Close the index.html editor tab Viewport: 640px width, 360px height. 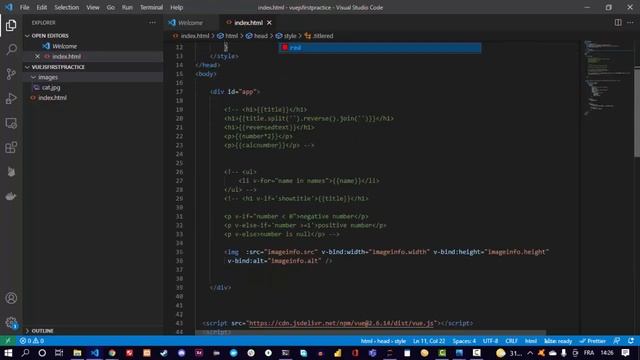269,23
